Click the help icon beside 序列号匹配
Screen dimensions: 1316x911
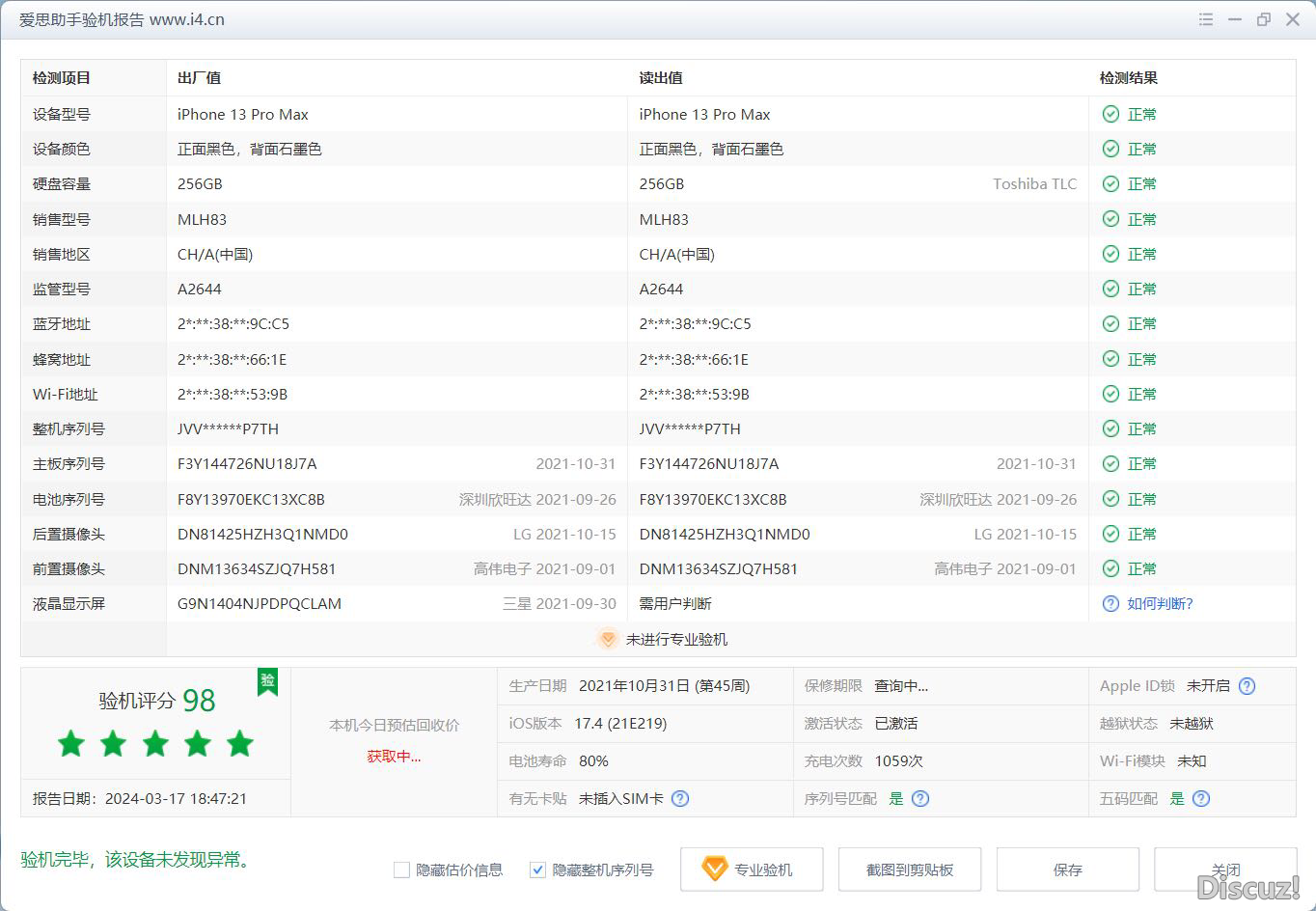coord(920,798)
